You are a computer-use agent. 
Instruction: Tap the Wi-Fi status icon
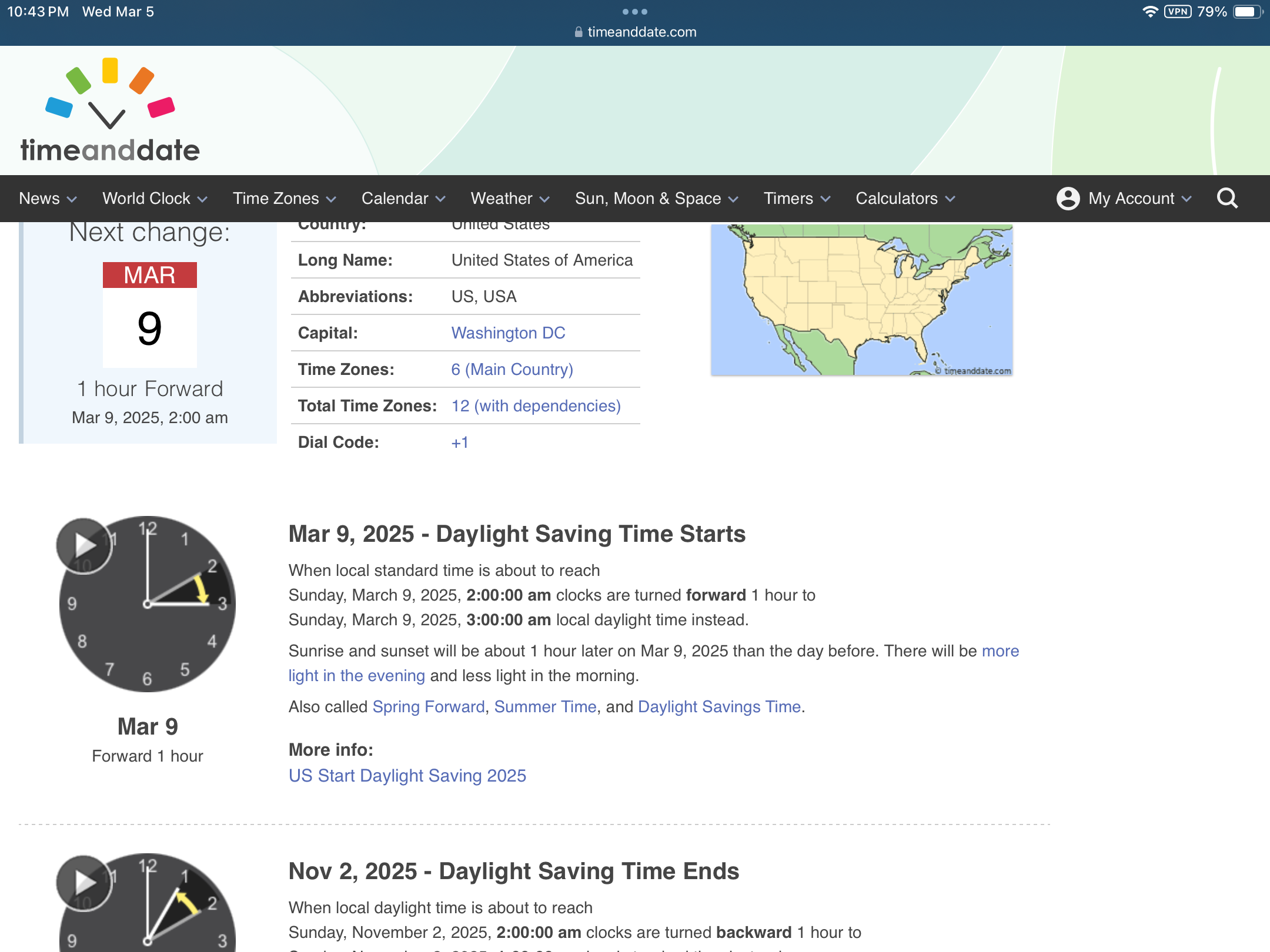tap(1150, 12)
